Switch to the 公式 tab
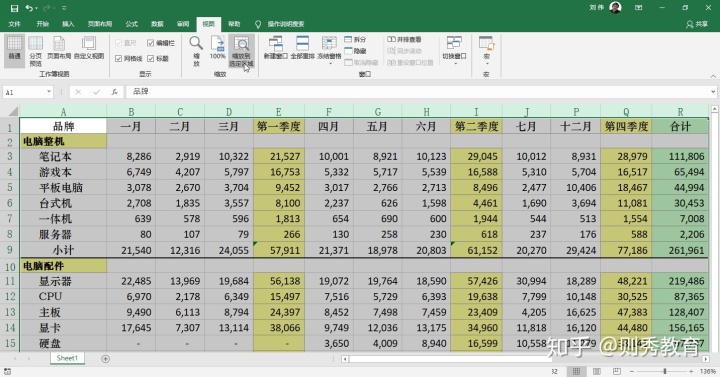The width and height of the screenshot is (720, 377). pos(132,24)
